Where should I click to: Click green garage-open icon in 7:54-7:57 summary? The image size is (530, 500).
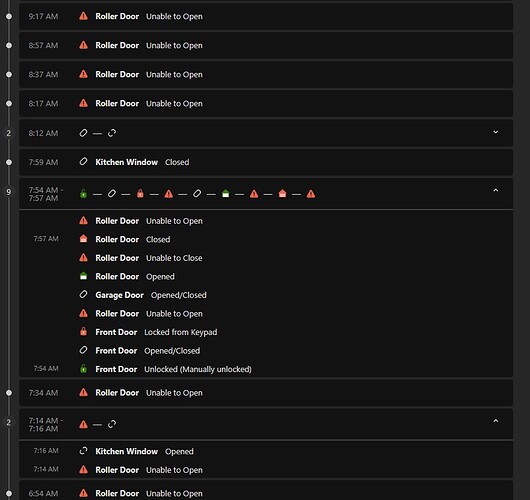pyautogui.click(x=225, y=194)
